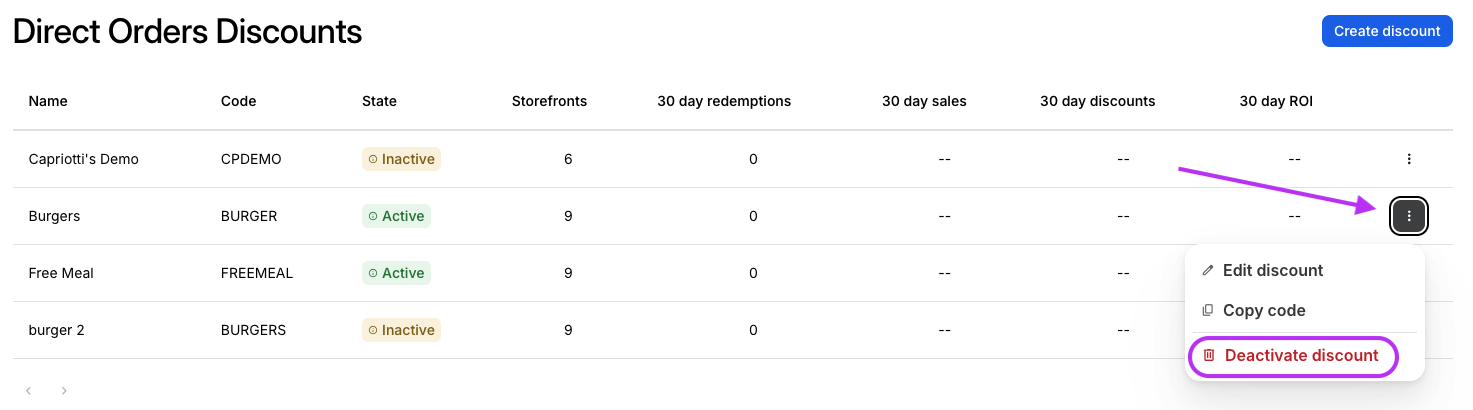1473x410 pixels.
Task: Click the Name column header
Action: tap(48, 101)
